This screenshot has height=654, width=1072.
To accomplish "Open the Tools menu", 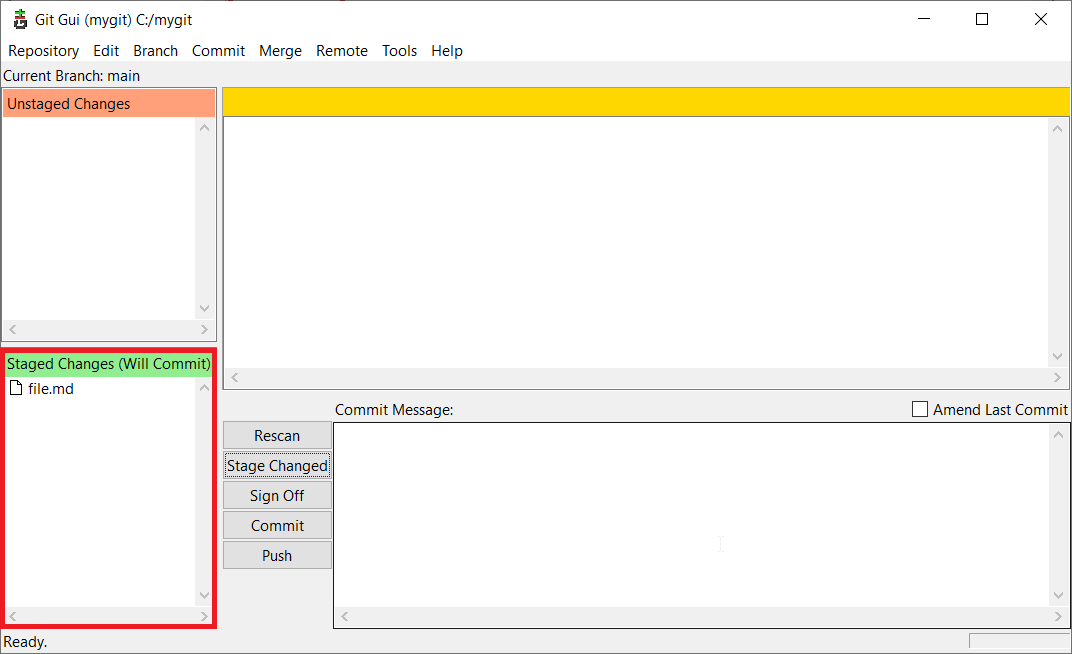I will [x=399, y=51].
